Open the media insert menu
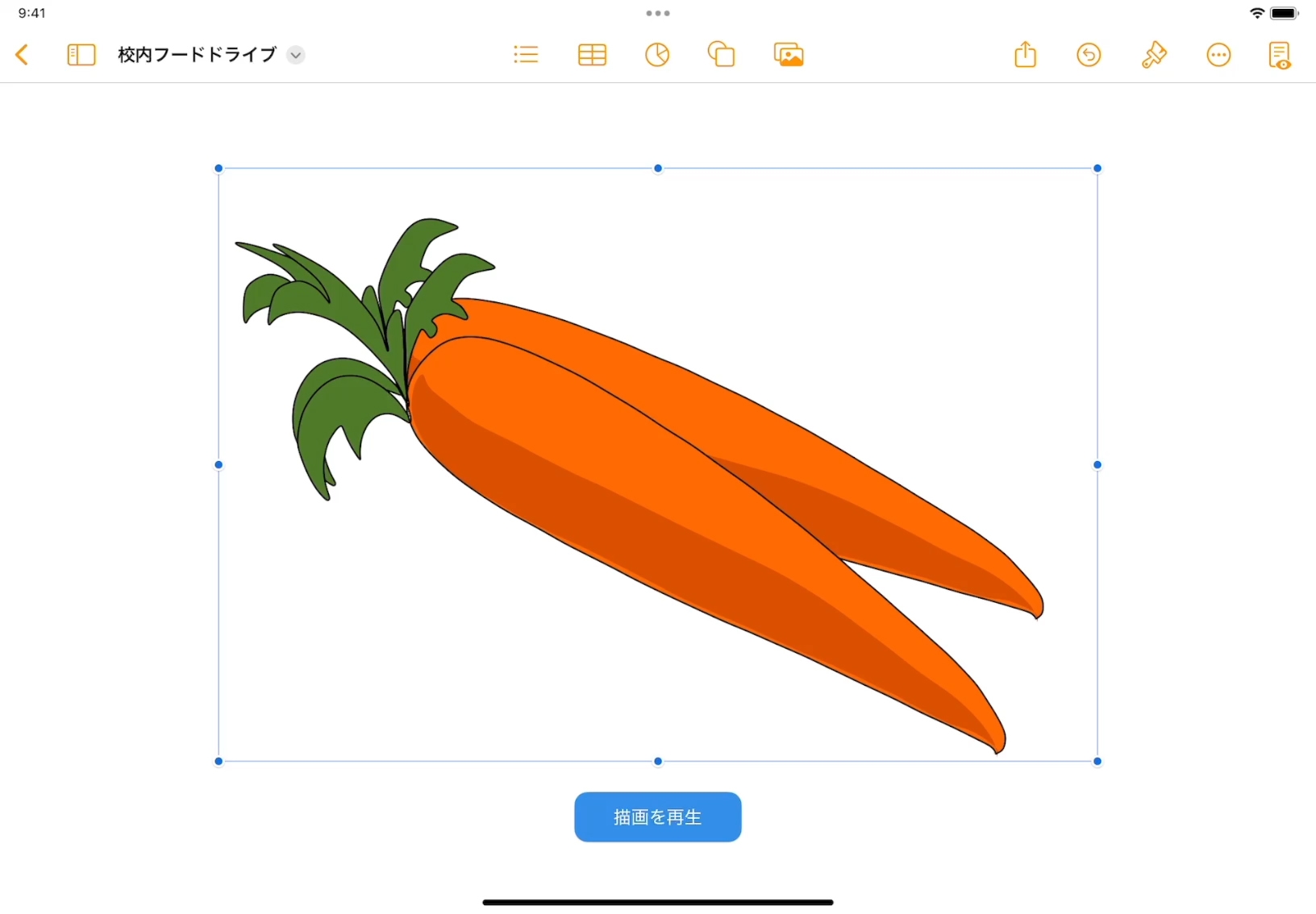The image size is (1316, 914). [x=789, y=55]
